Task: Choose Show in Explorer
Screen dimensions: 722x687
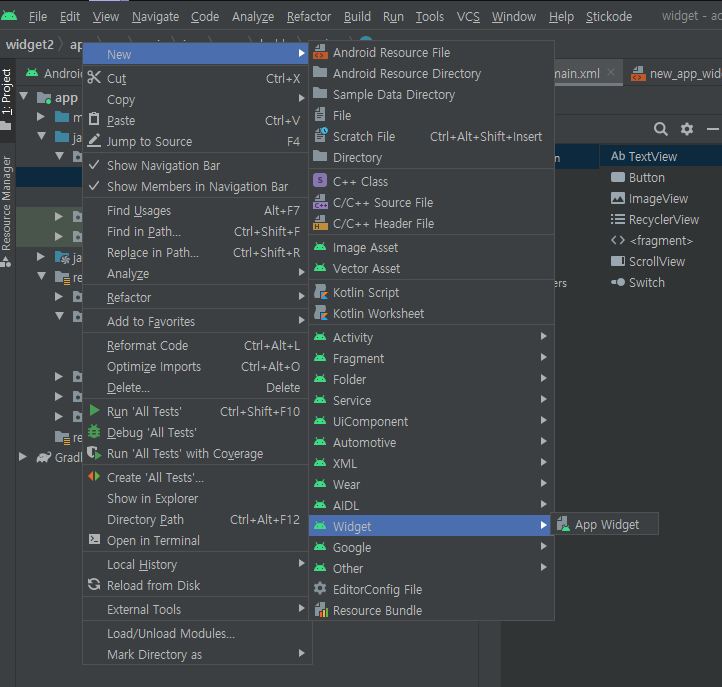Action: point(195,499)
